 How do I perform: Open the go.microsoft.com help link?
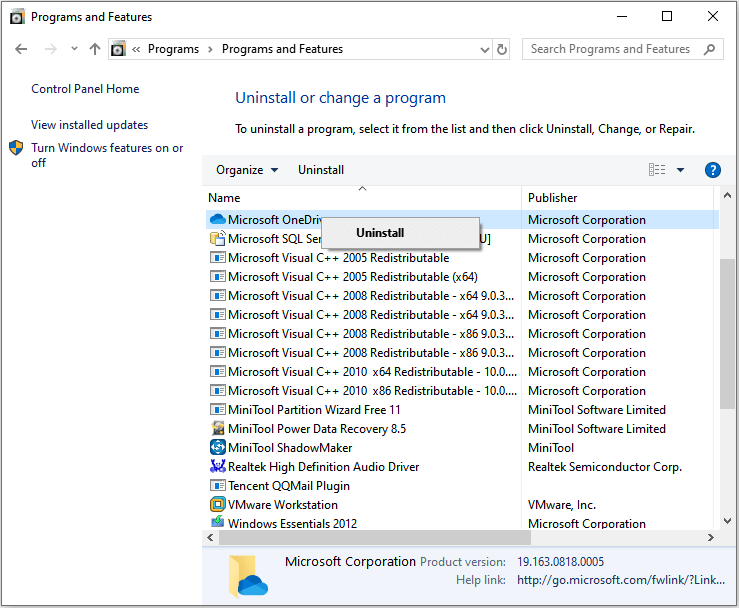(621, 580)
